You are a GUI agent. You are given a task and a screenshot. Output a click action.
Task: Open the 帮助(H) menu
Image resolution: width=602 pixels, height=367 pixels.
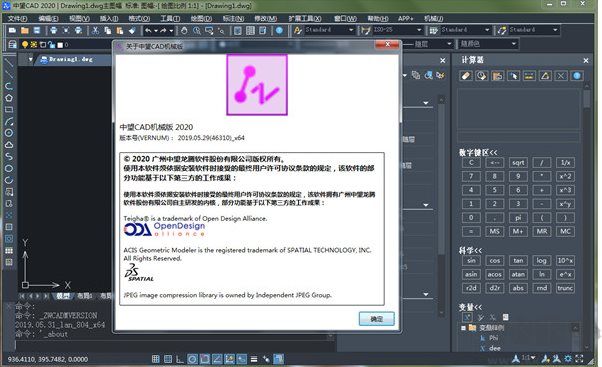pyautogui.click(x=378, y=18)
